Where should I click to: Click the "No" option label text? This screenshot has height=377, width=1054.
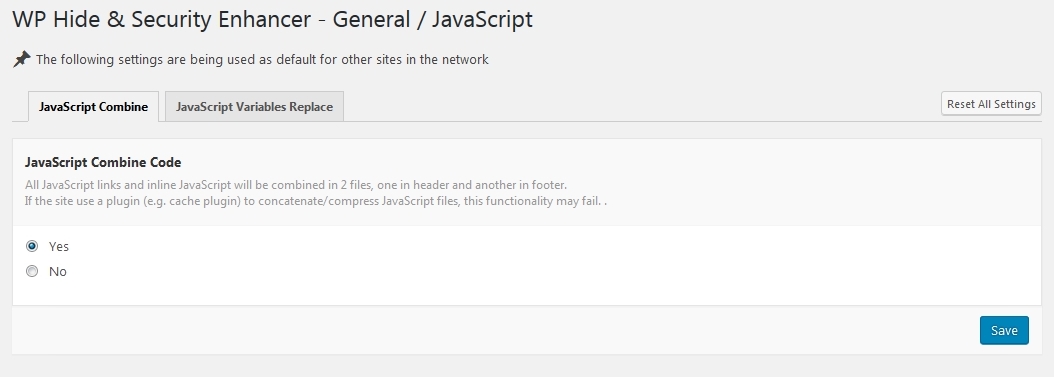click(x=58, y=271)
